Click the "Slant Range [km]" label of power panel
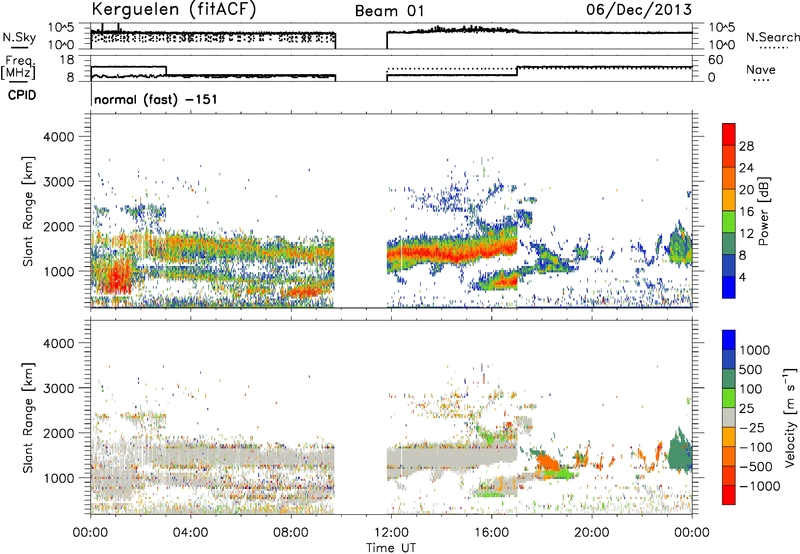 coord(28,211)
